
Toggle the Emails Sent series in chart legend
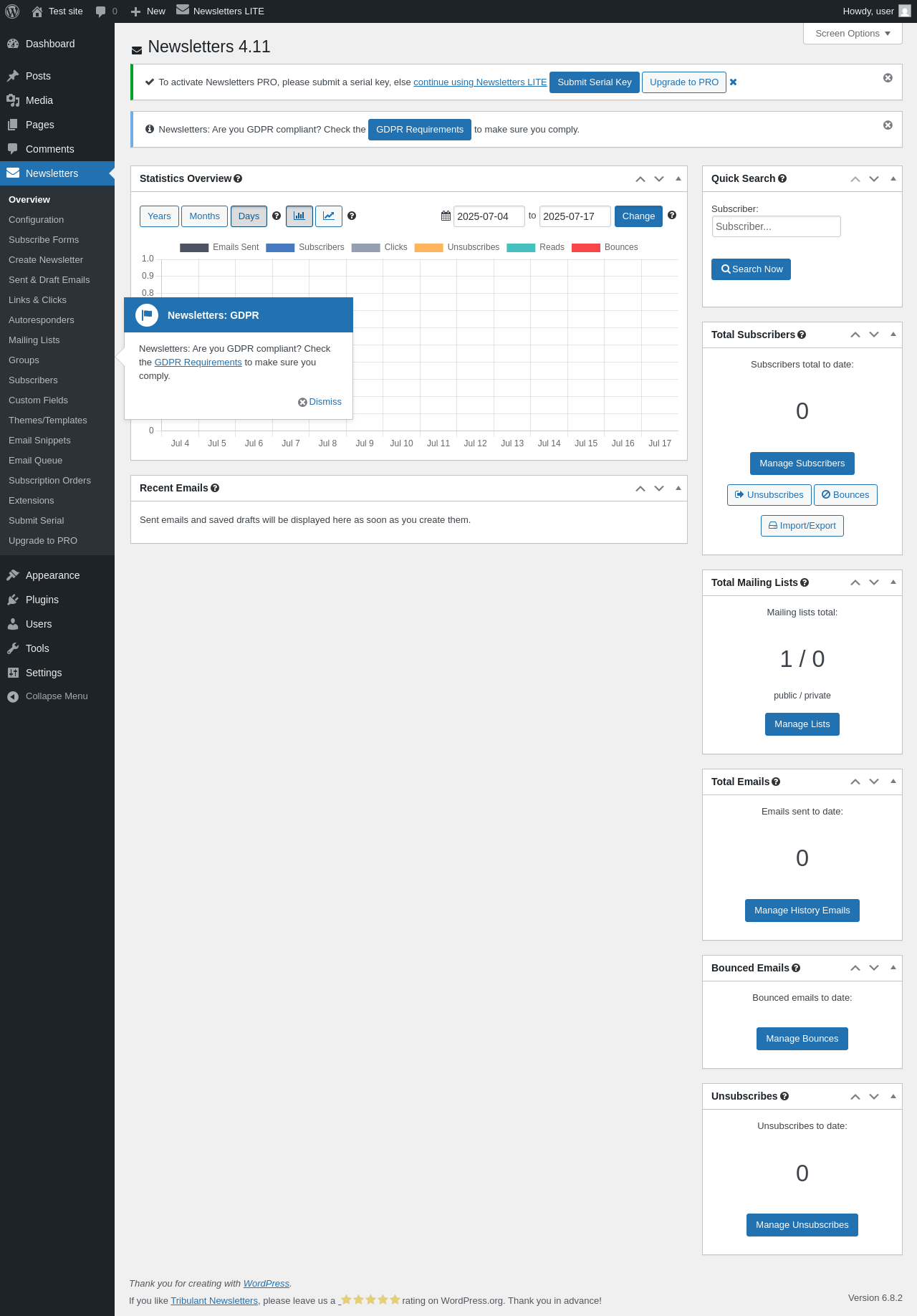point(219,247)
